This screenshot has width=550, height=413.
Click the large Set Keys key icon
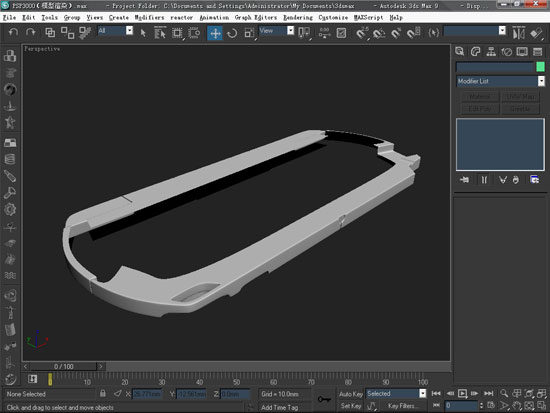pos(324,399)
